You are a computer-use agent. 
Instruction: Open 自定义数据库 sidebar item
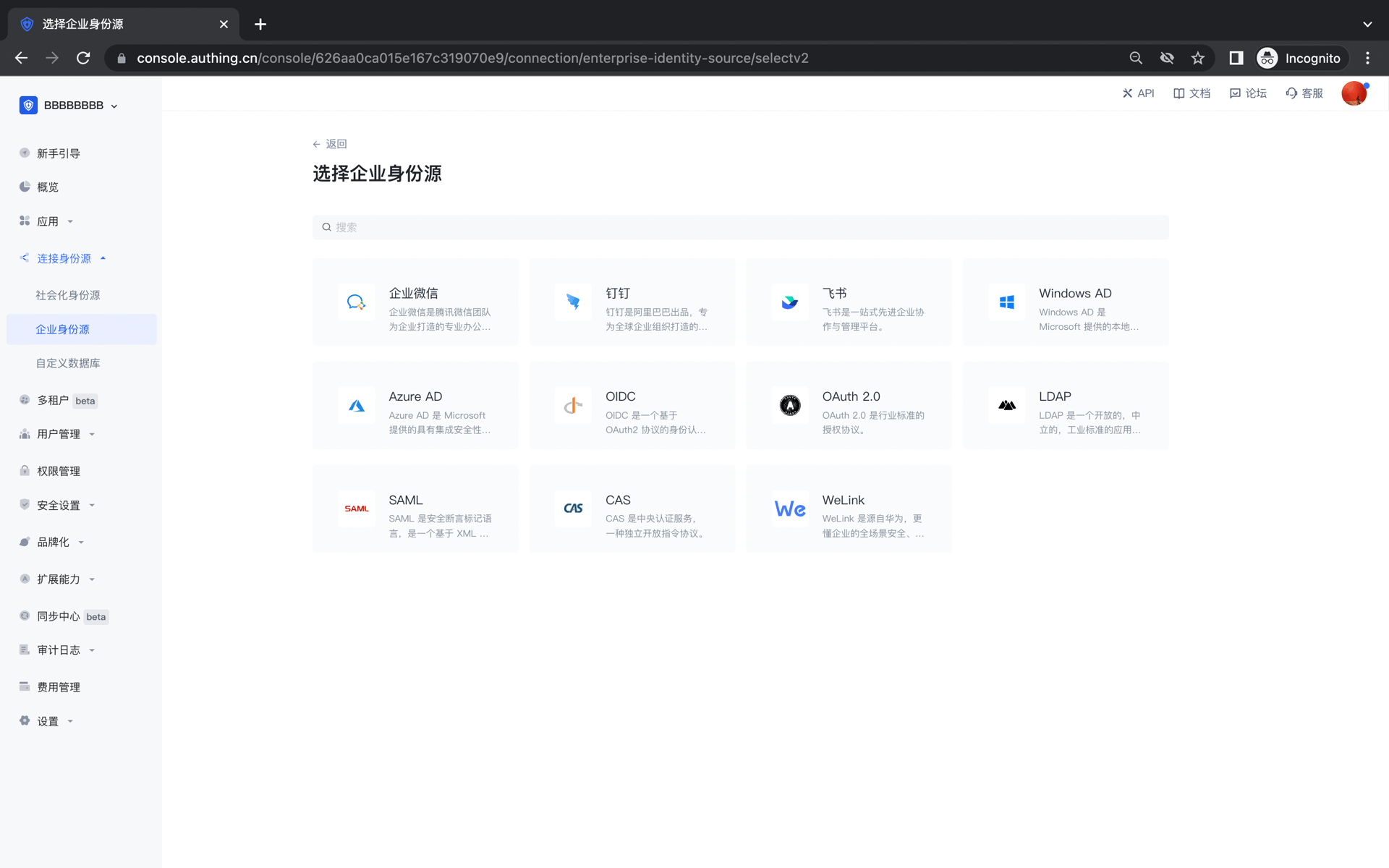(68, 363)
